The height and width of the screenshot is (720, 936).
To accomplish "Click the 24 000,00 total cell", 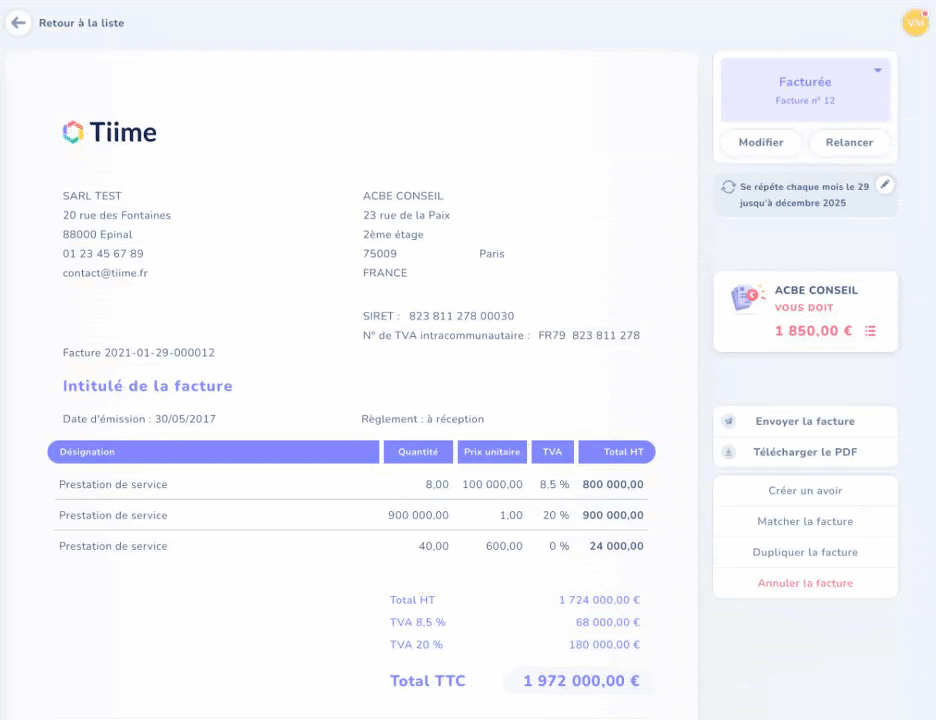I will [616, 546].
